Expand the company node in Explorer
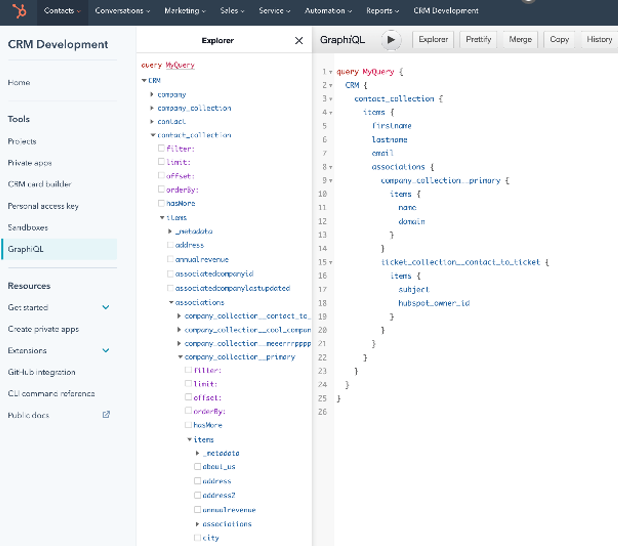The width and height of the screenshot is (618, 546). pos(152,94)
